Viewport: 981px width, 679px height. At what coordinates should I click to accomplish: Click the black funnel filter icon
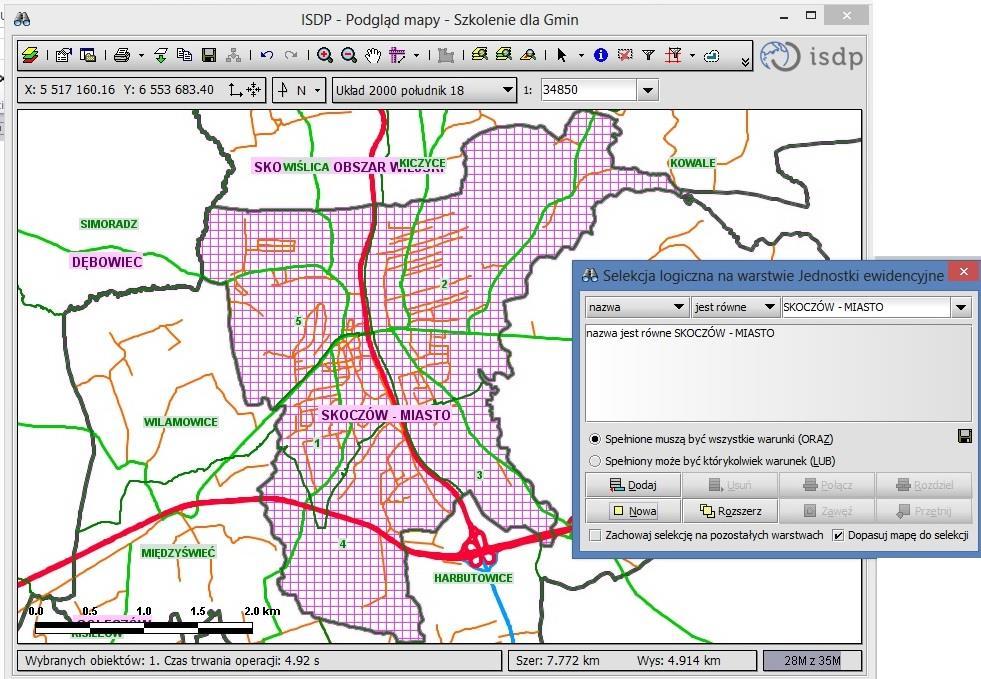pos(649,56)
